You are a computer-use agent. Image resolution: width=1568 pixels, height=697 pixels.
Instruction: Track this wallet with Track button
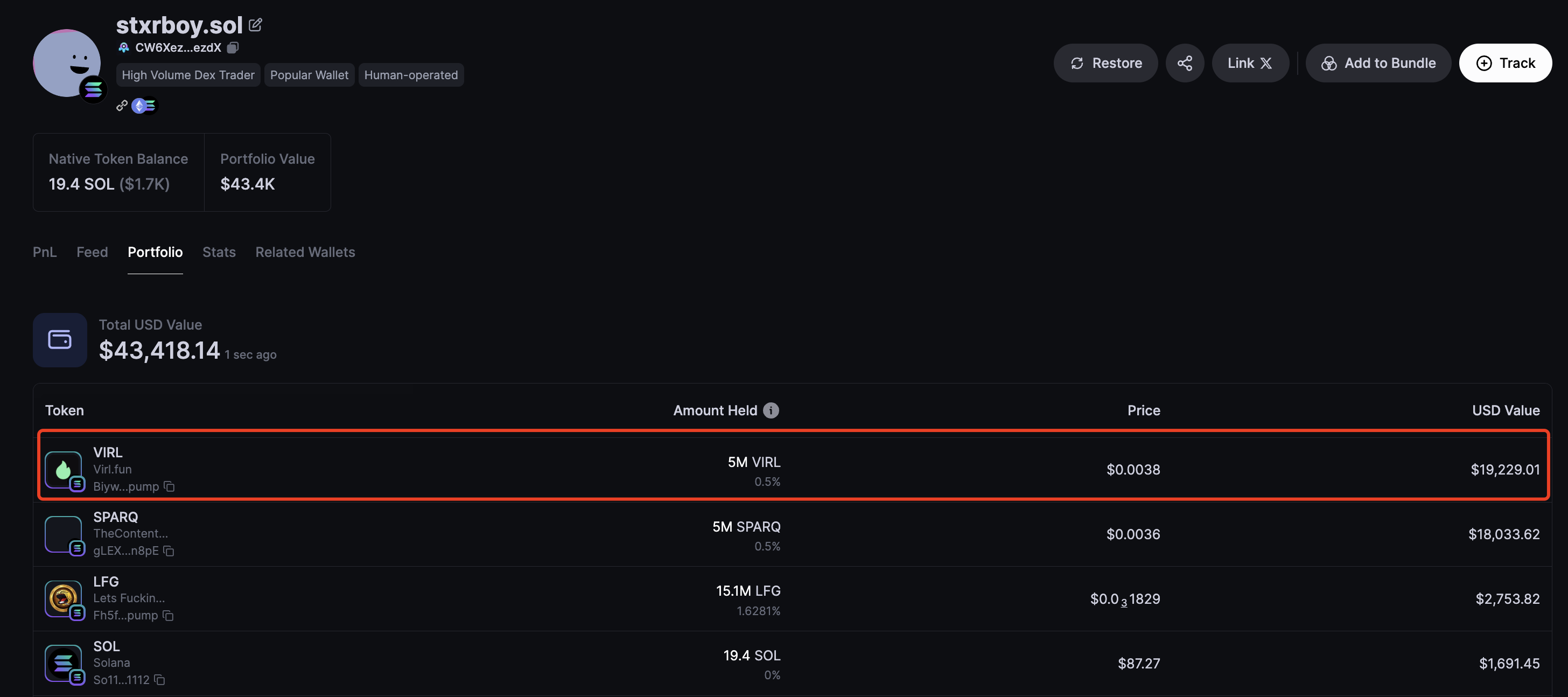[x=1506, y=62]
